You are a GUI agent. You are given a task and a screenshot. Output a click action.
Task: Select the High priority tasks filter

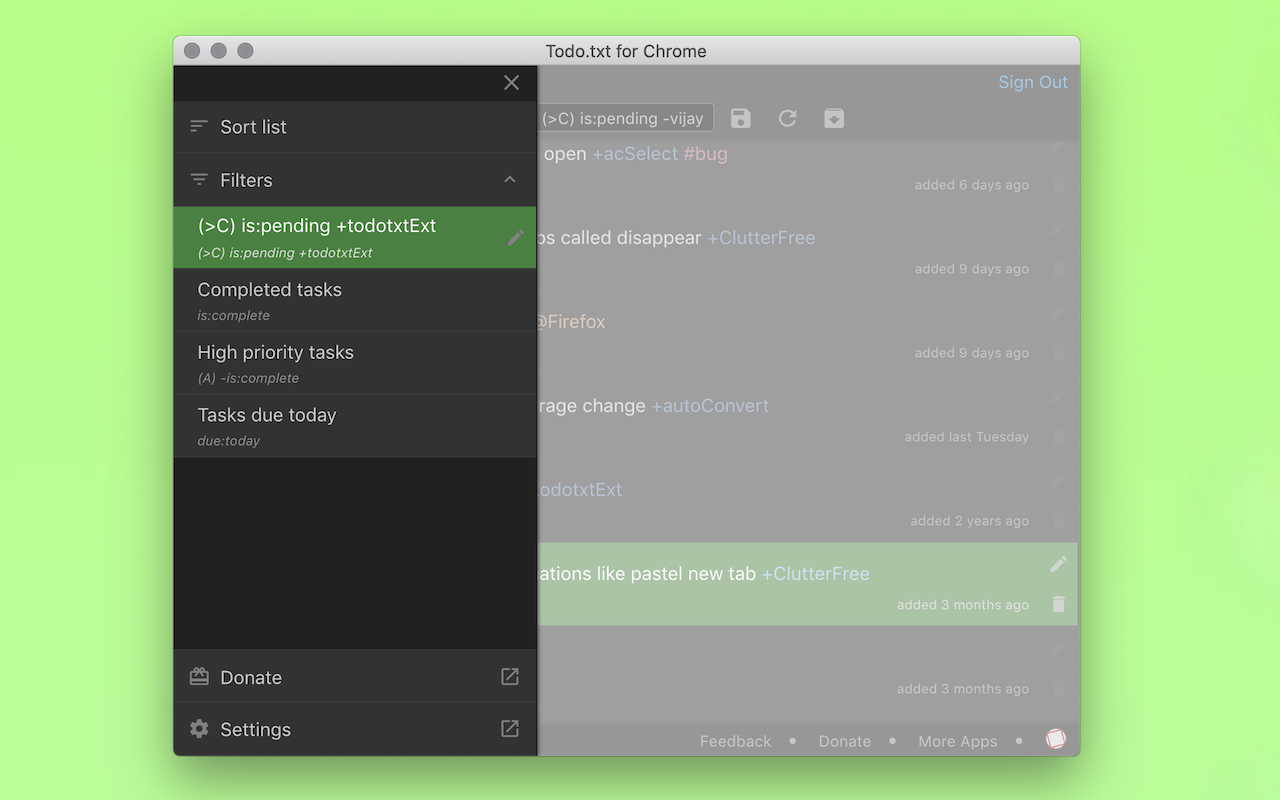(x=355, y=363)
